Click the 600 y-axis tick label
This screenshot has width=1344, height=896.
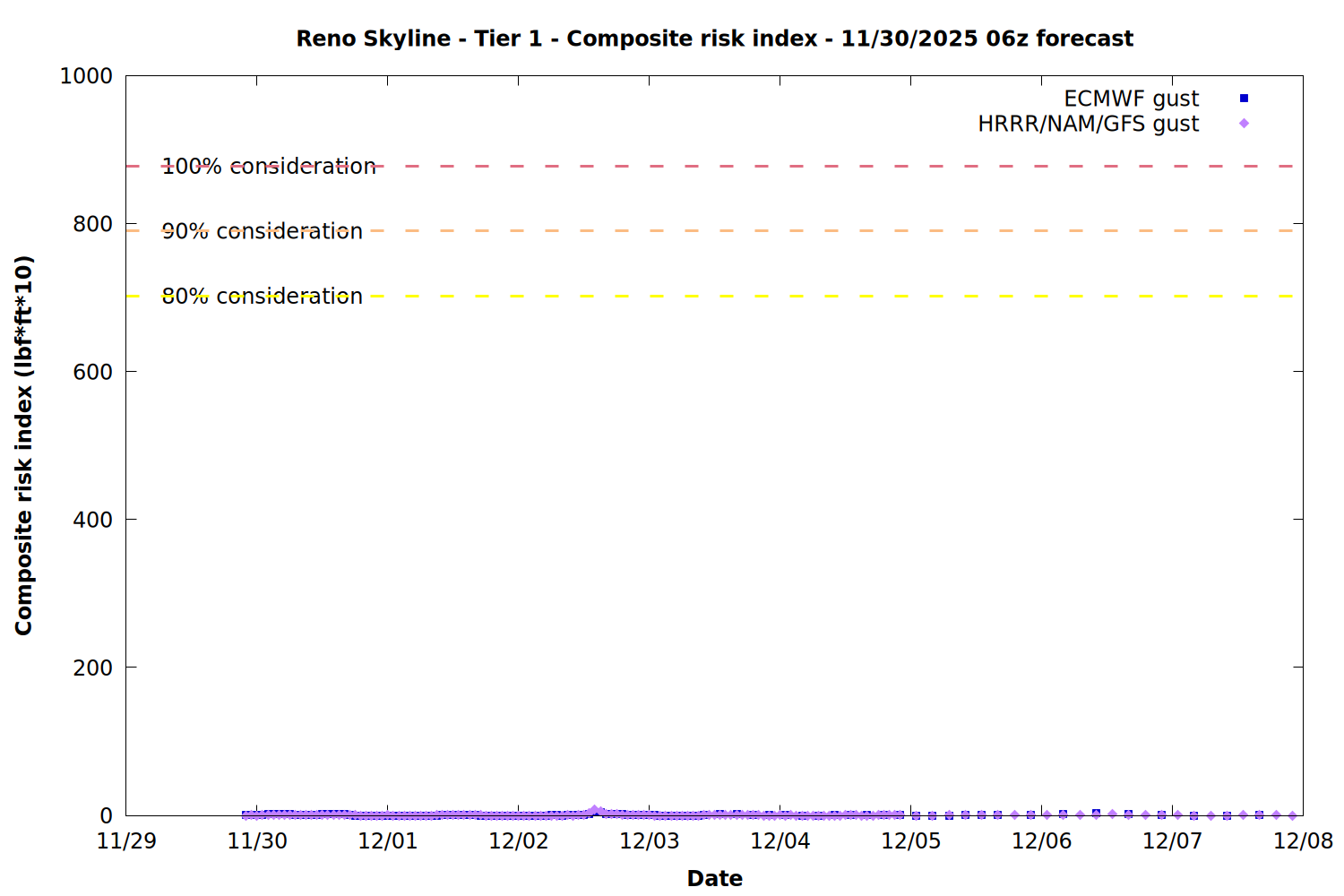coord(92,372)
